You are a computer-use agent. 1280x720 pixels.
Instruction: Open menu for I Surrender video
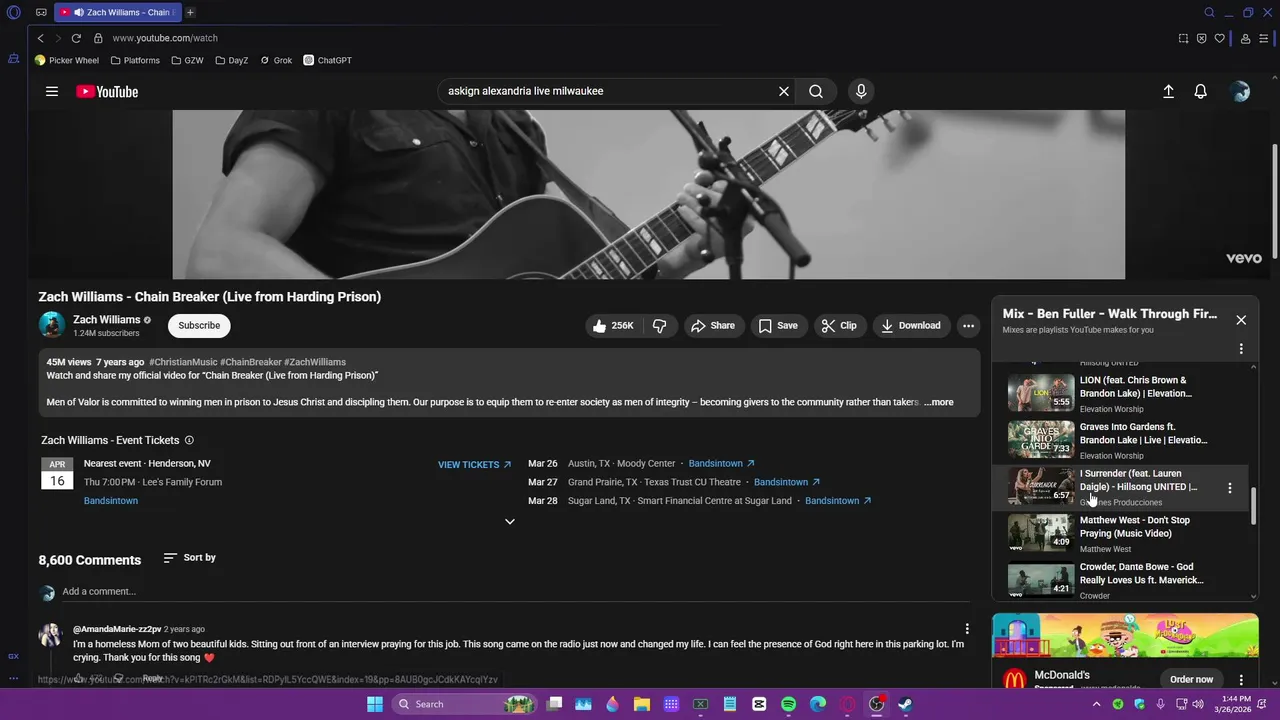point(1230,488)
